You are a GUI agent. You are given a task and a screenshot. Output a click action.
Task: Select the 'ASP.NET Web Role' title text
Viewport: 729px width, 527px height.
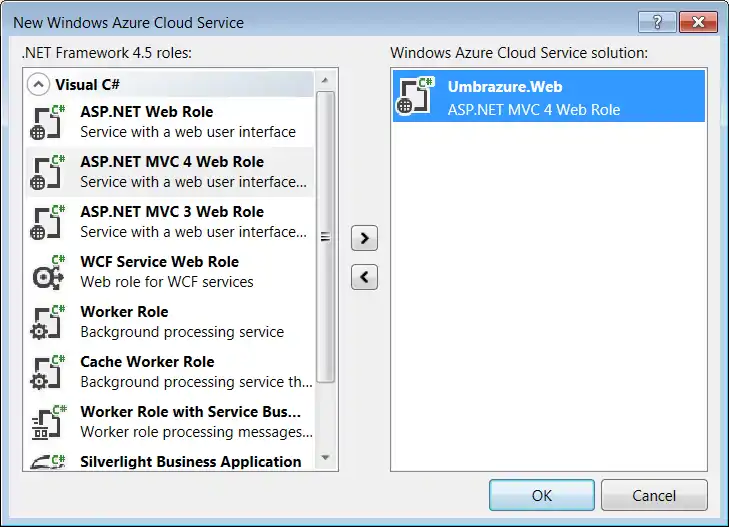[x=146, y=112]
